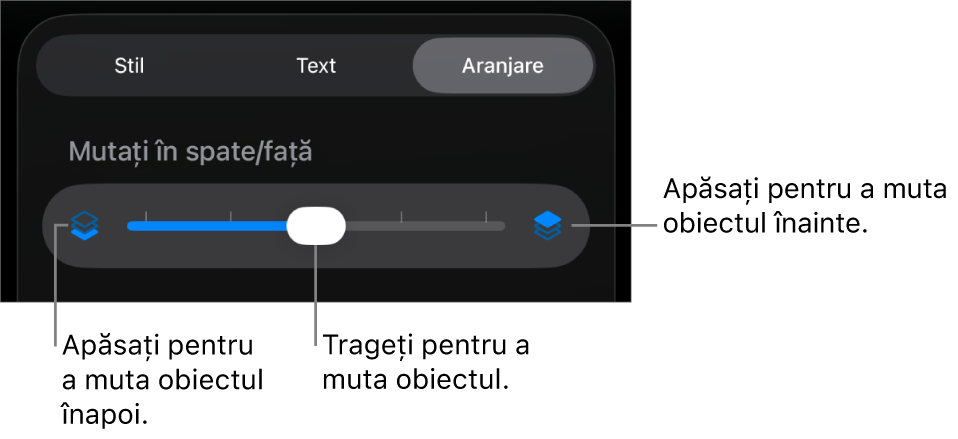The image size is (958, 439).
Task: Click the "Trageți pentru a muta obiectul" callout
Action: pos(426,363)
